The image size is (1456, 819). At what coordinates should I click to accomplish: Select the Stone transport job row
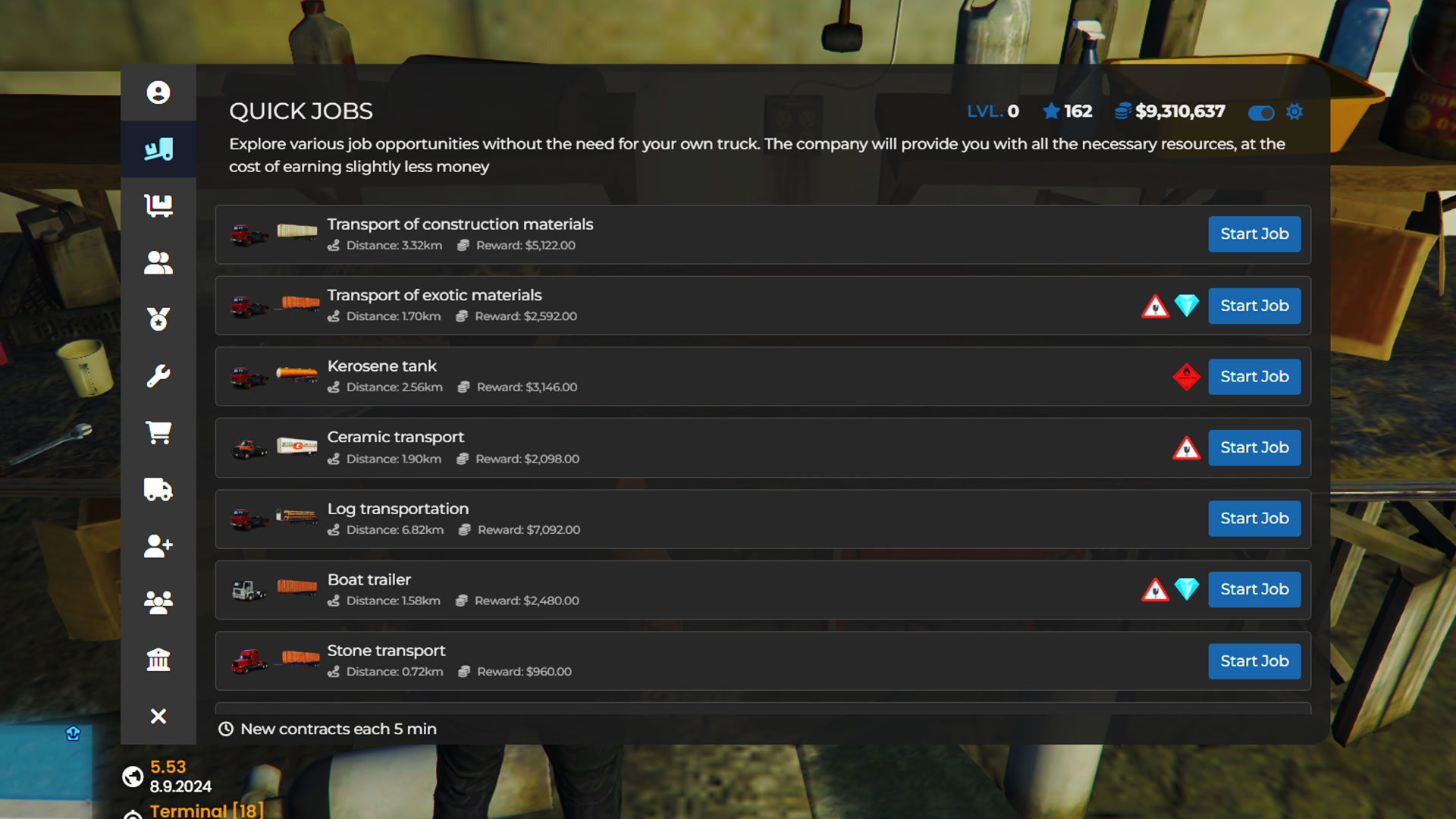(x=763, y=661)
